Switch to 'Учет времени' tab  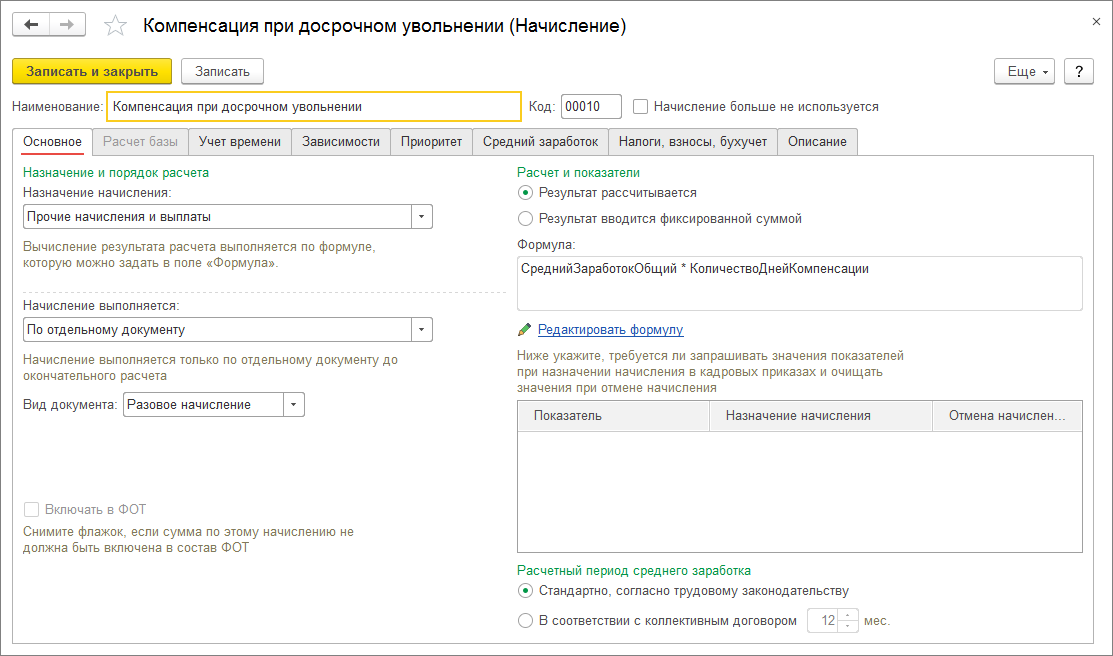point(240,142)
